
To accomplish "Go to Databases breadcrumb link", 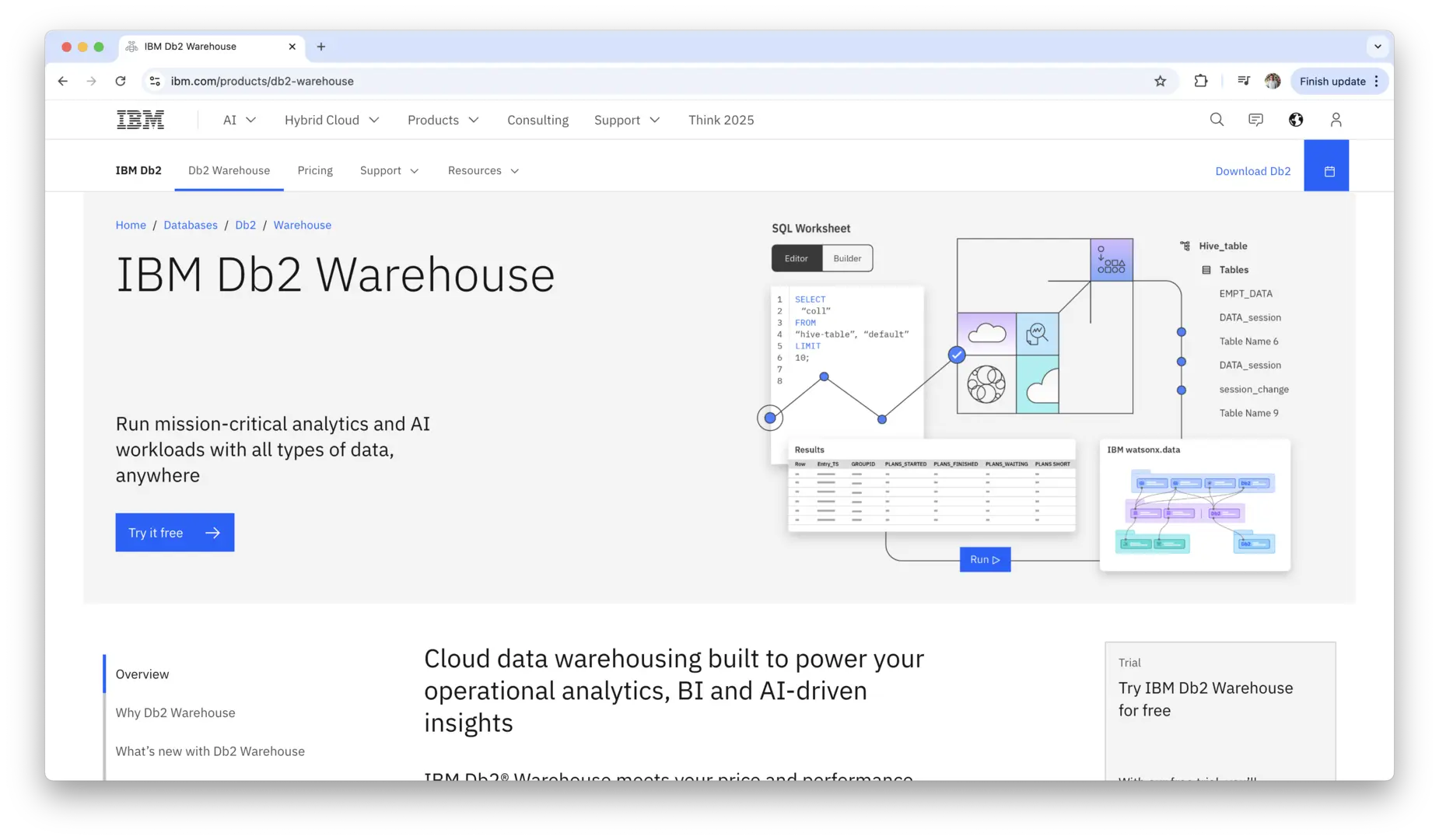I will [x=191, y=225].
